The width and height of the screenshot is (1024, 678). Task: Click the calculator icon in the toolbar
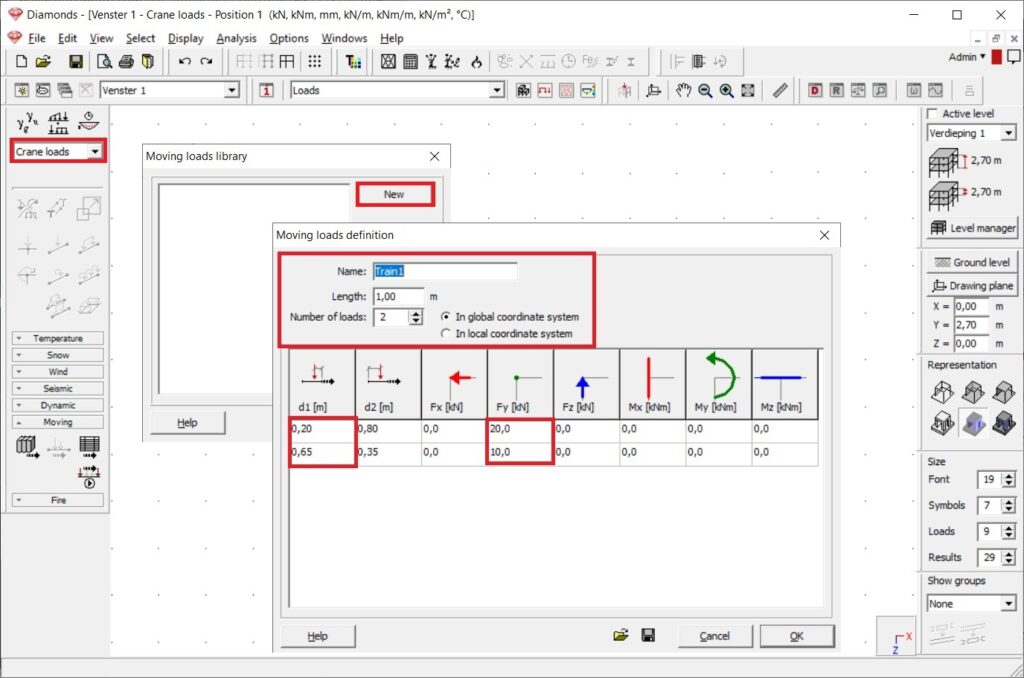click(x=410, y=61)
